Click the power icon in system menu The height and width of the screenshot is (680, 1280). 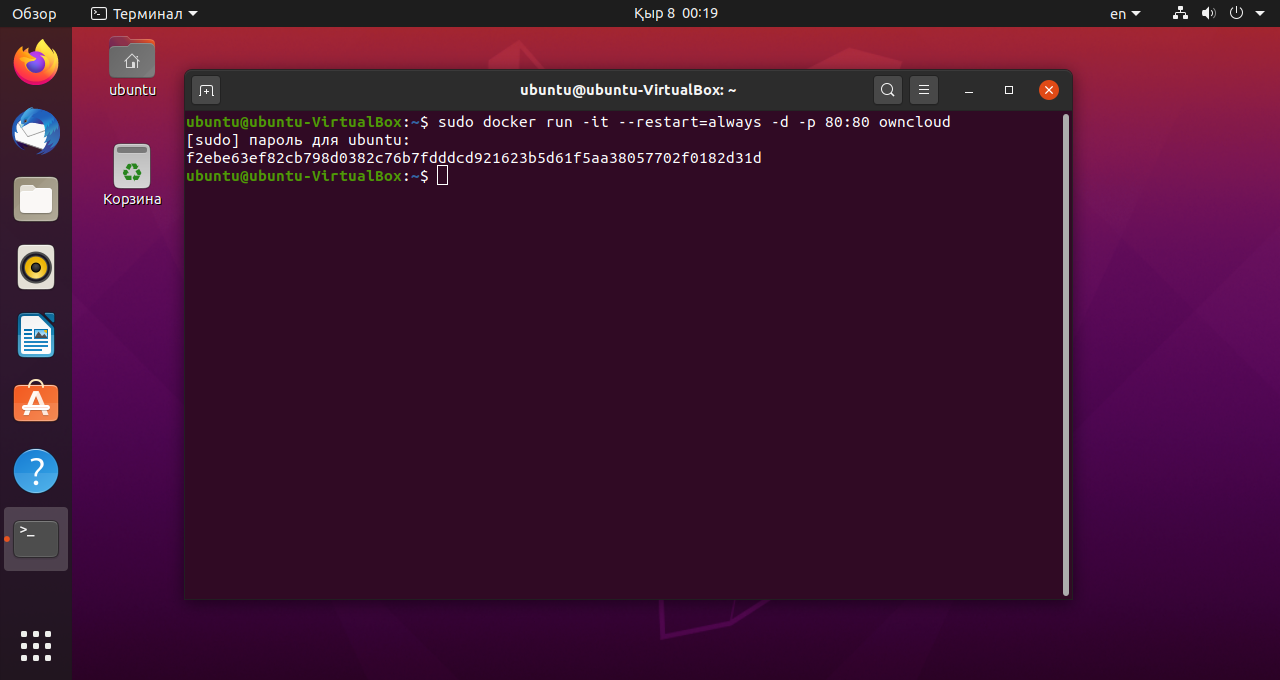point(1236,14)
